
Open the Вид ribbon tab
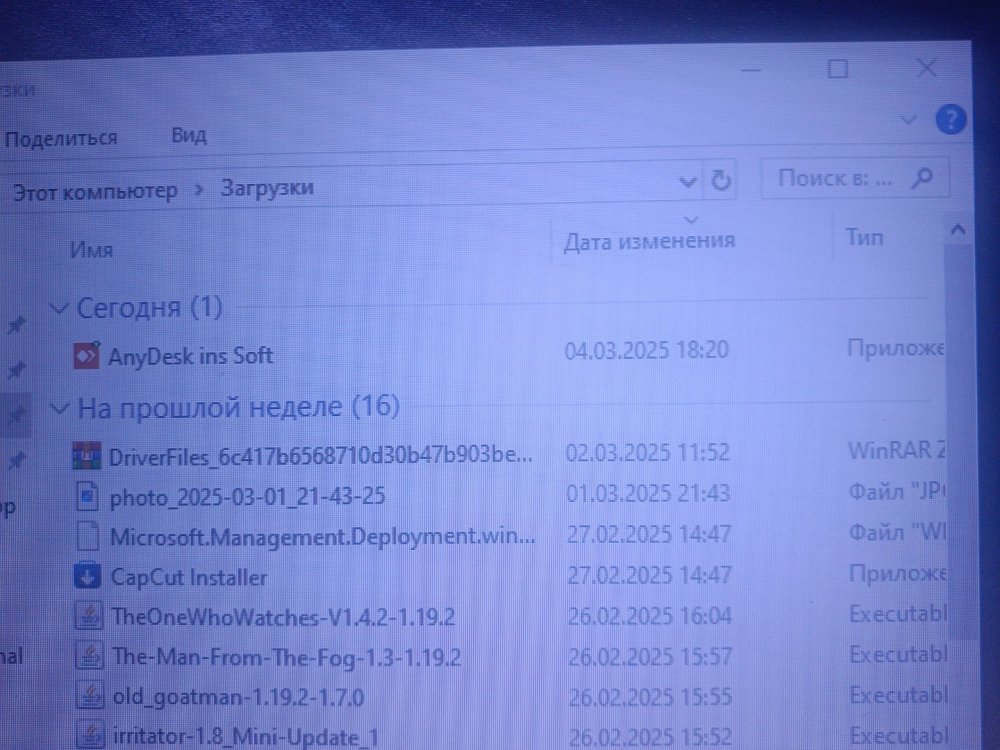click(189, 136)
